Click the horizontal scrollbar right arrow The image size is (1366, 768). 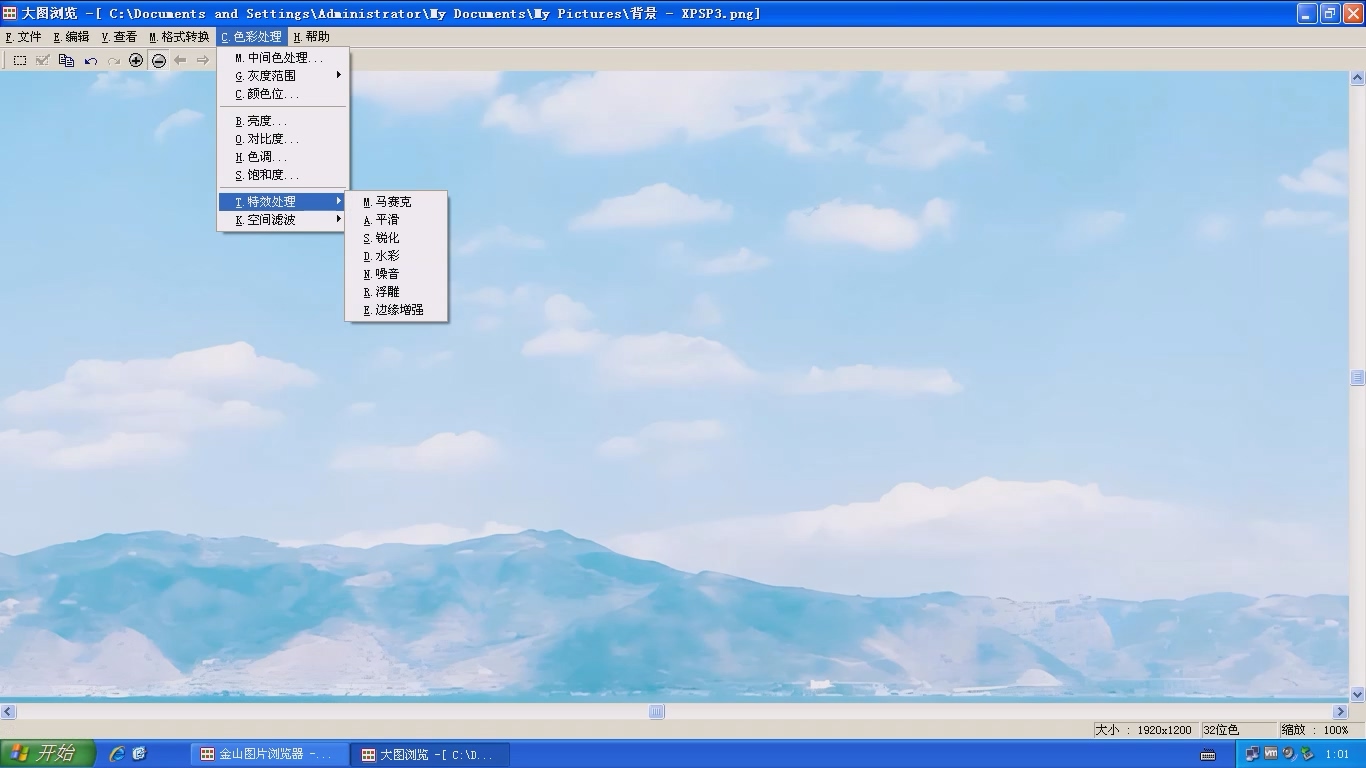[x=1340, y=712]
